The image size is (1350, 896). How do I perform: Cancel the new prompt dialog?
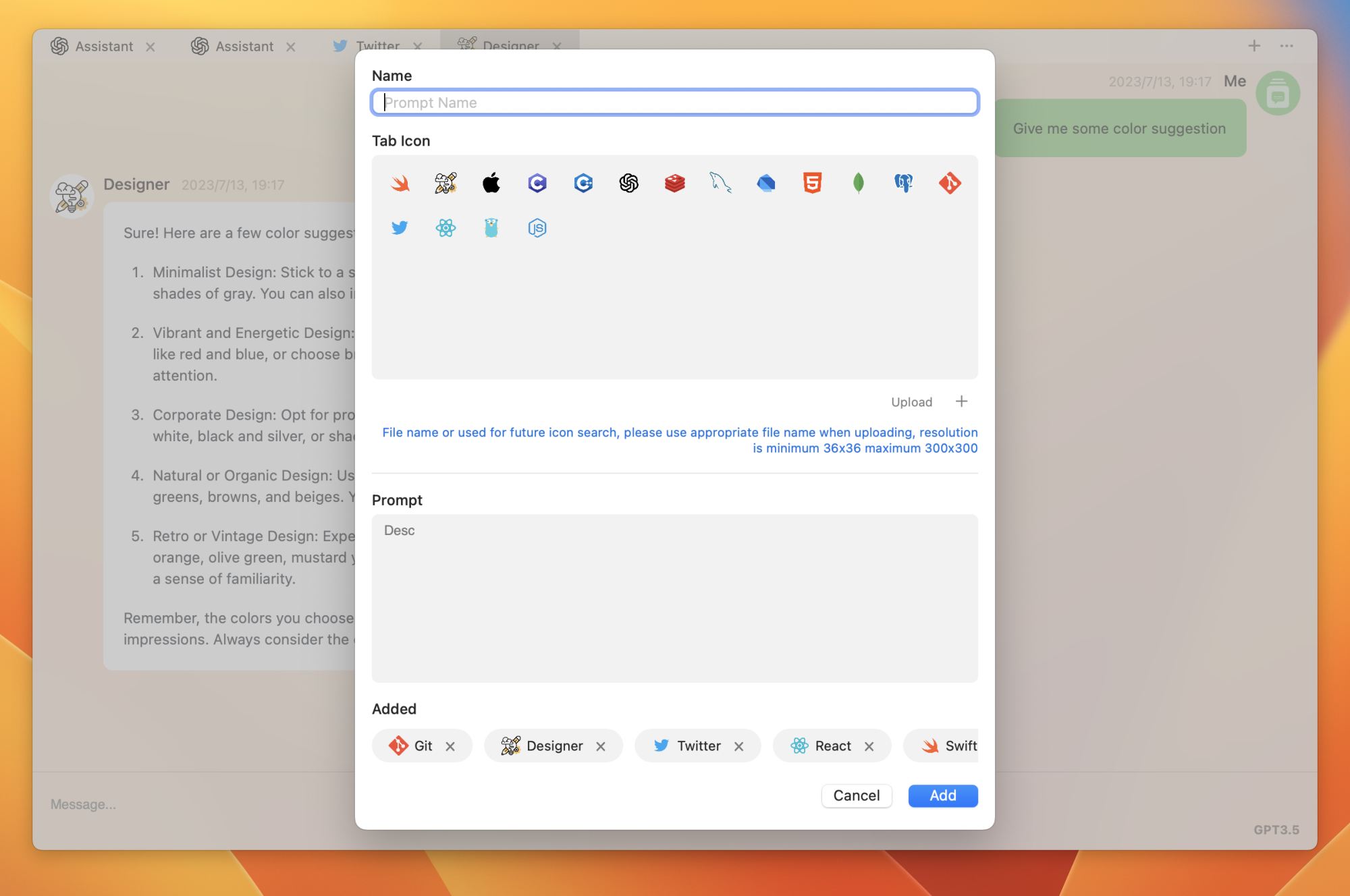click(x=857, y=795)
